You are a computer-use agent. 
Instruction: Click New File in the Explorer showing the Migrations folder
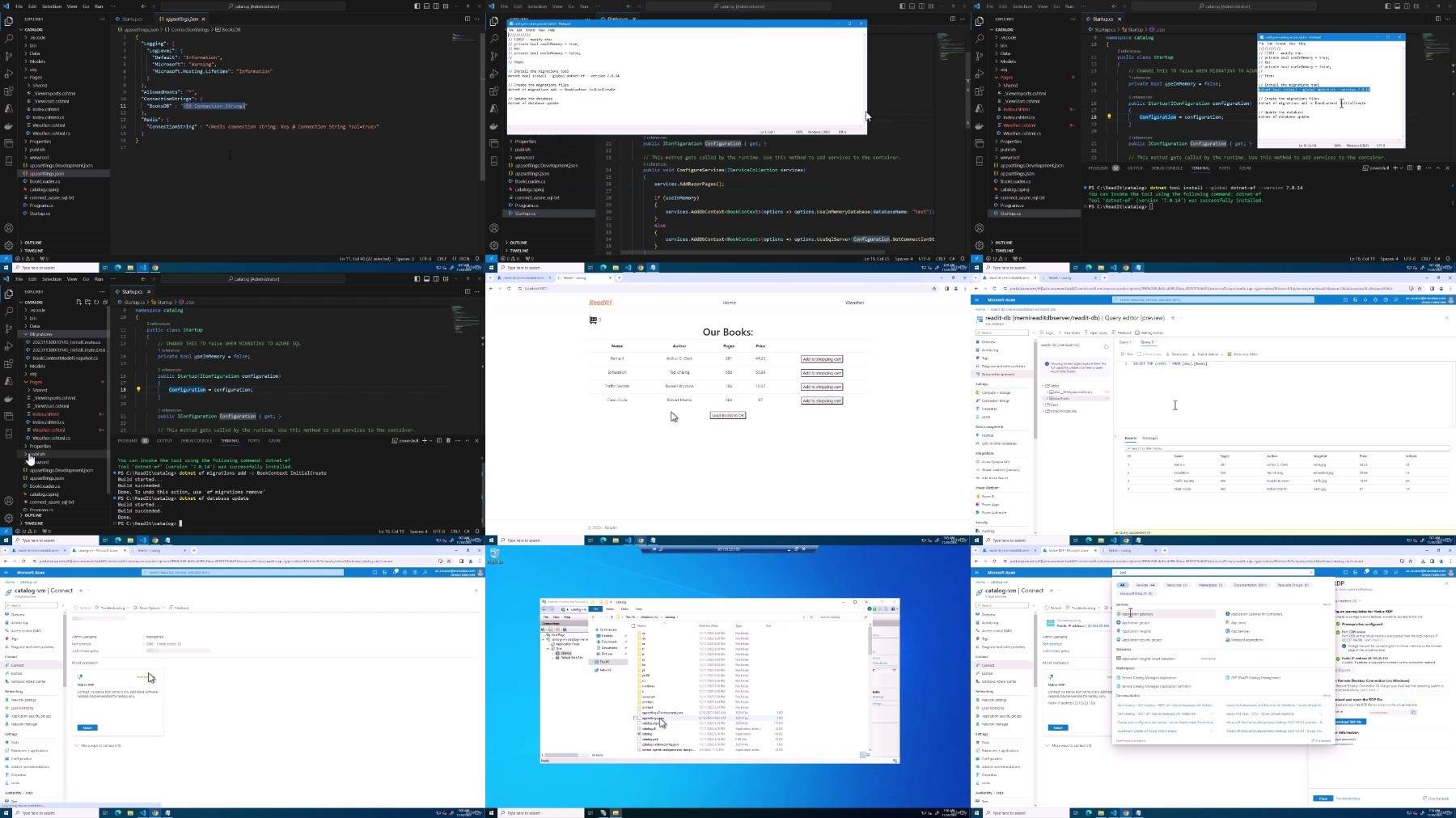click(x=78, y=302)
